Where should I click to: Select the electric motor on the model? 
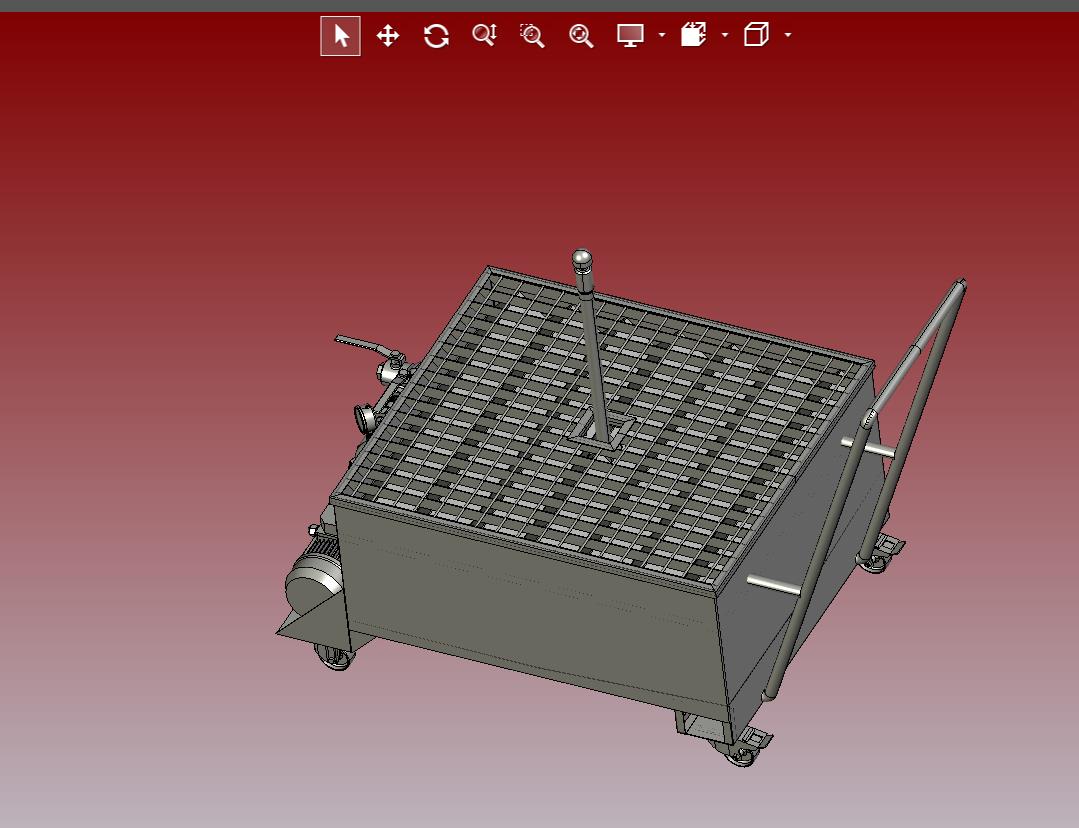click(x=313, y=577)
